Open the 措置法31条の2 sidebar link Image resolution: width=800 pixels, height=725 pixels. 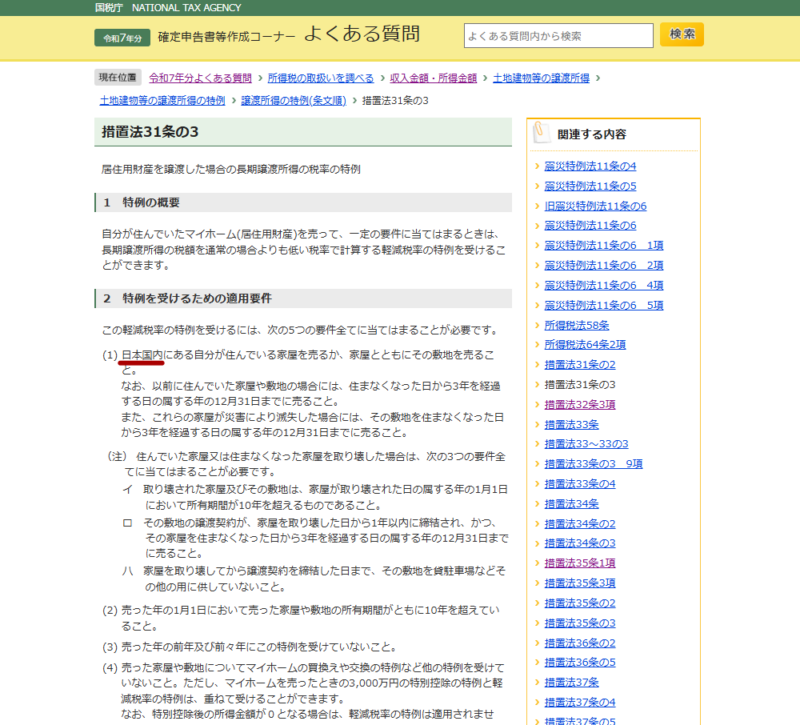(580, 365)
